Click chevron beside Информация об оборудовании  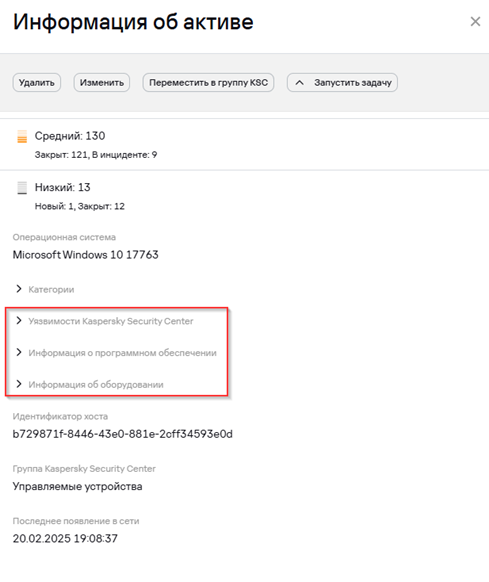pos(19,384)
